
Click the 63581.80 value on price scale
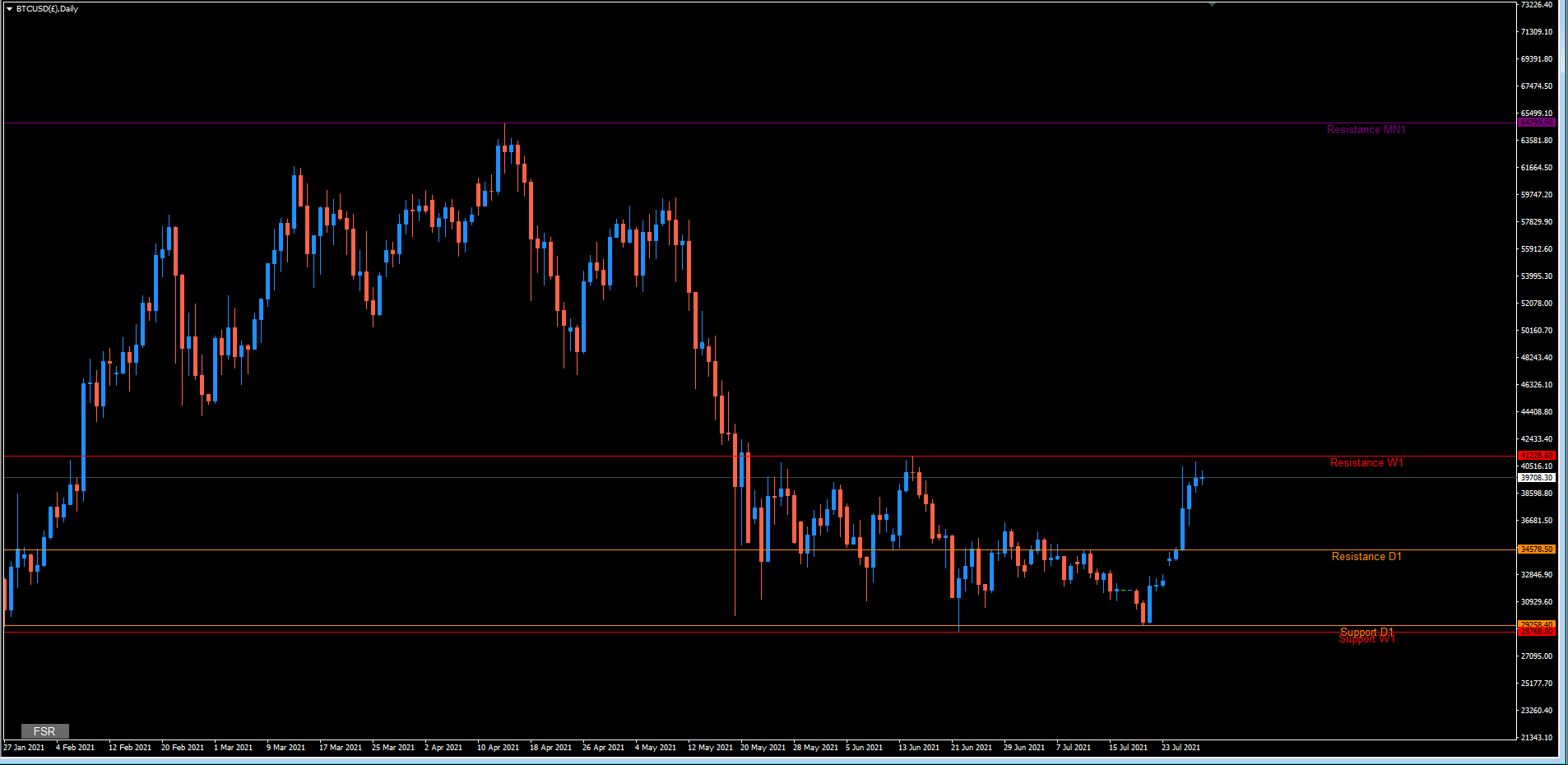pyautogui.click(x=1537, y=141)
